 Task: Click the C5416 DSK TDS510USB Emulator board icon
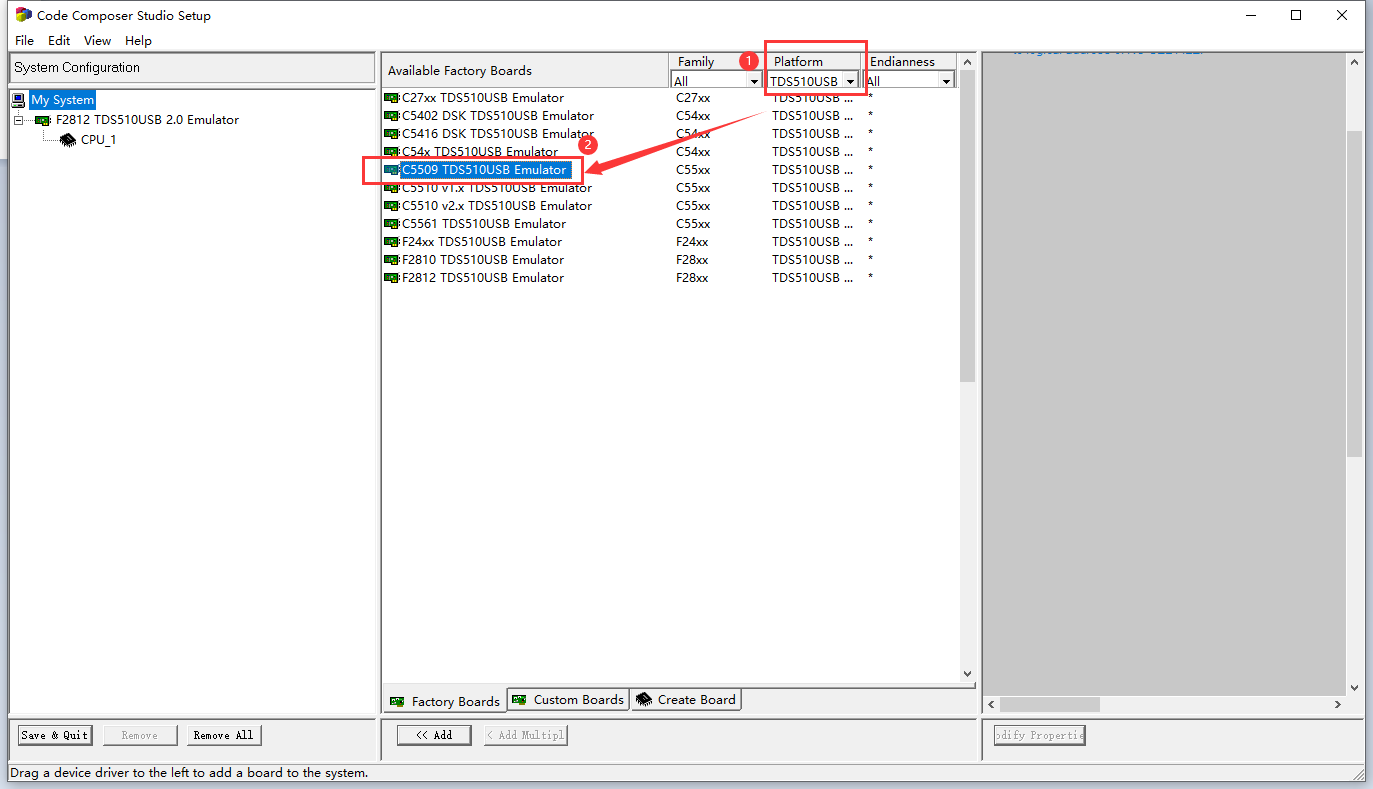(x=392, y=134)
